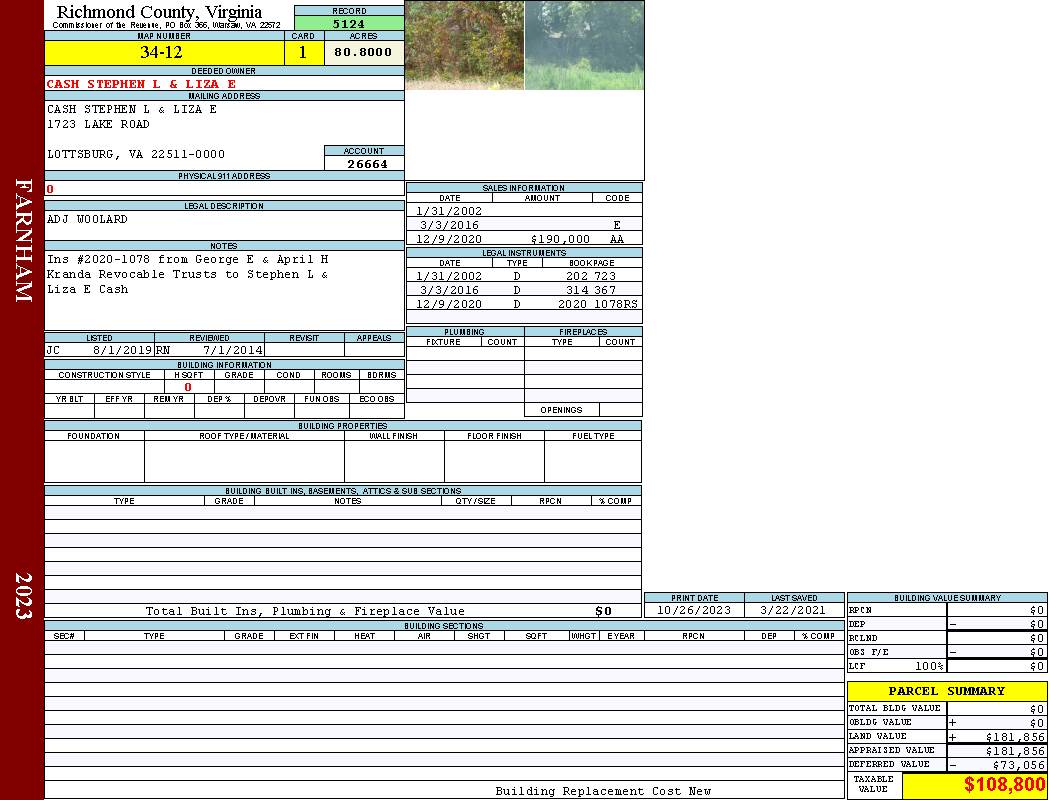Click the reviewed date 7/1/2014
Viewport: 1050px width, 800px height.
tap(233, 351)
